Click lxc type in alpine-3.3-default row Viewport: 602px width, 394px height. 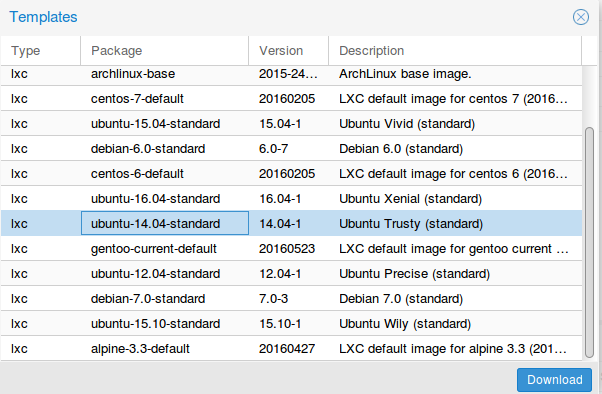(19, 348)
